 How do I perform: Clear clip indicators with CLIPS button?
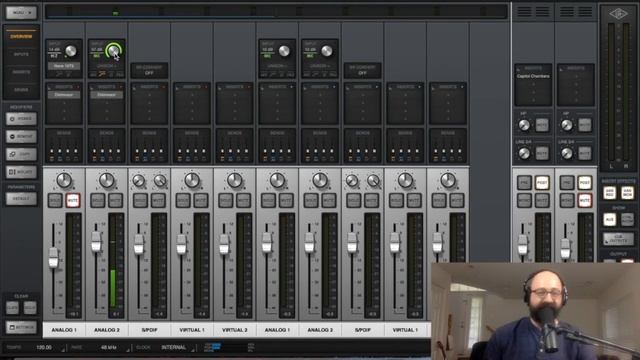(12, 307)
